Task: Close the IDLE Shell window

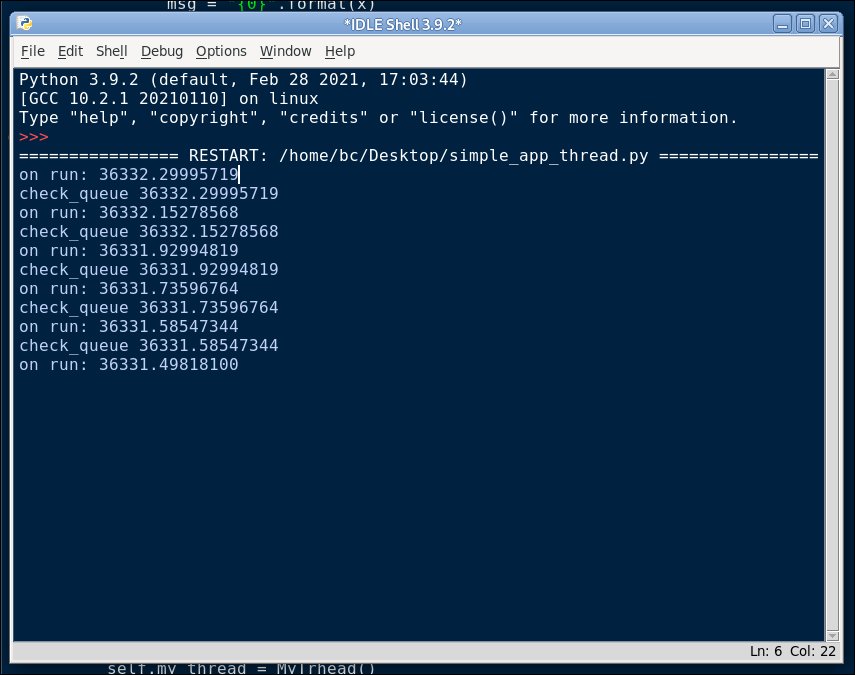Action: (x=828, y=24)
